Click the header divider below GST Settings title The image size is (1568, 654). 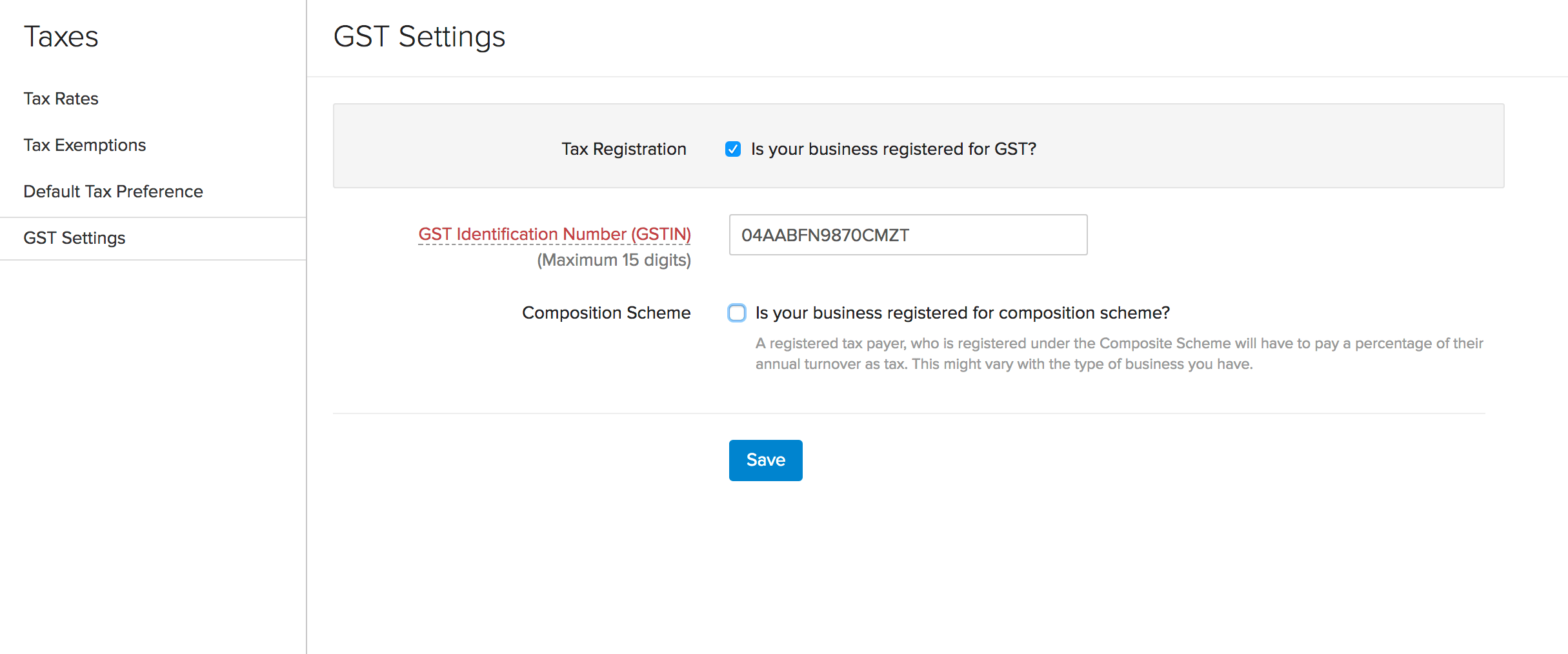tap(936, 77)
